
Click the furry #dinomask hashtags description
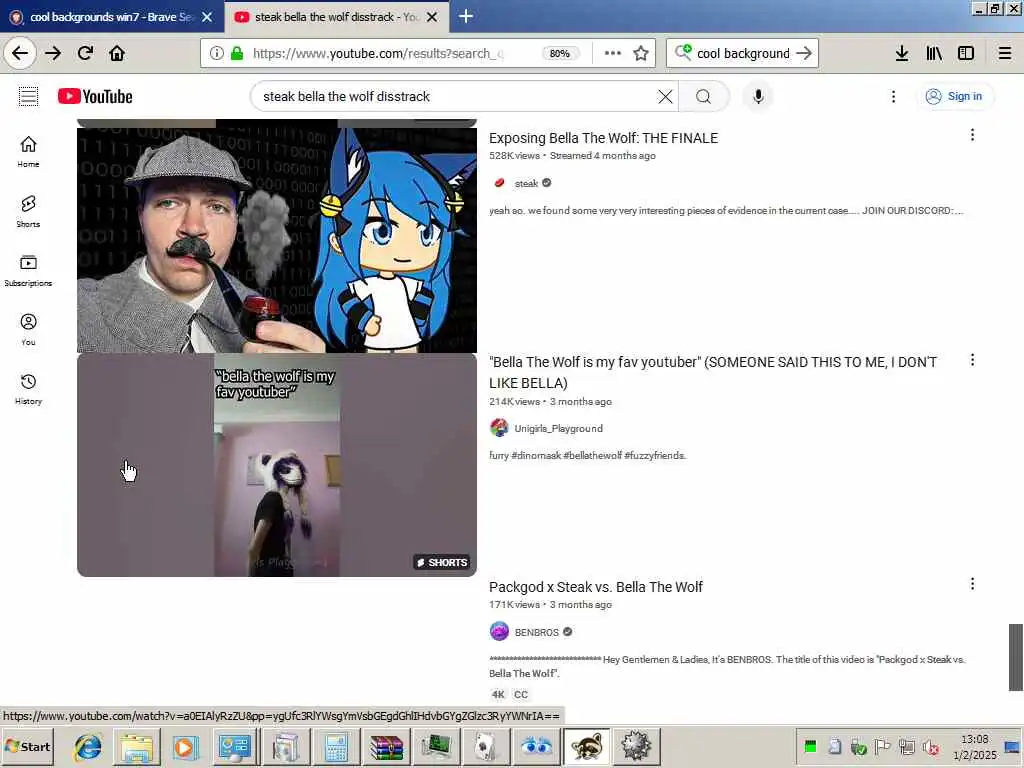click(588, 455)
